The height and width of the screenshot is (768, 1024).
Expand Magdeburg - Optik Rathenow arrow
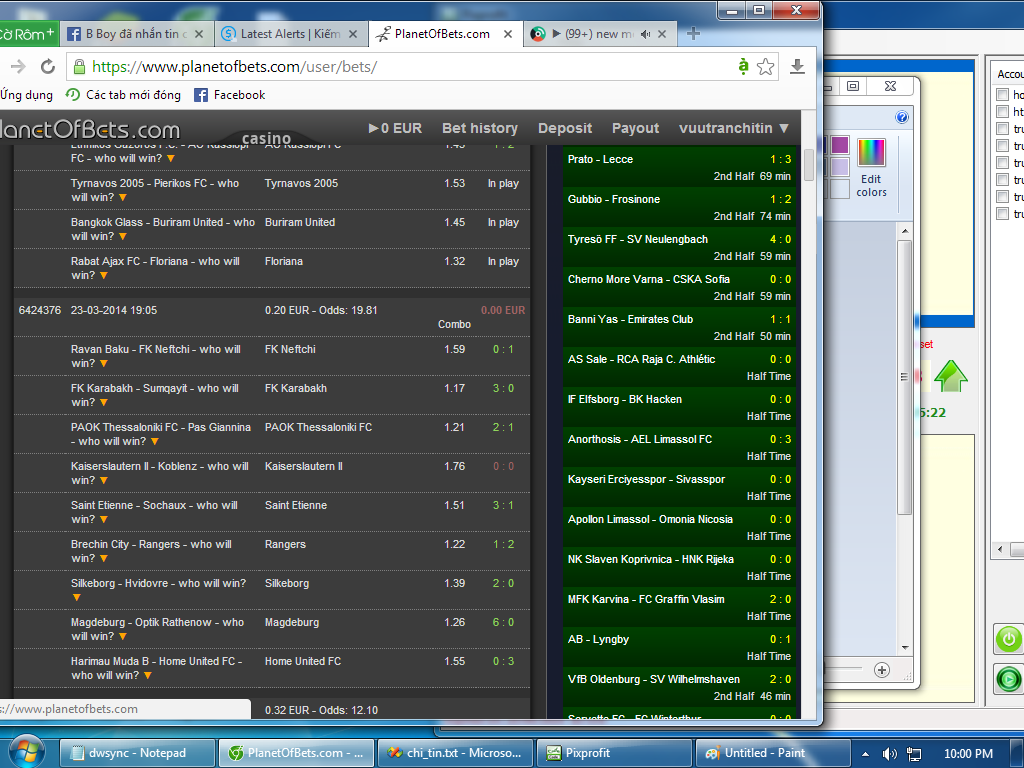tap(123, 637)
